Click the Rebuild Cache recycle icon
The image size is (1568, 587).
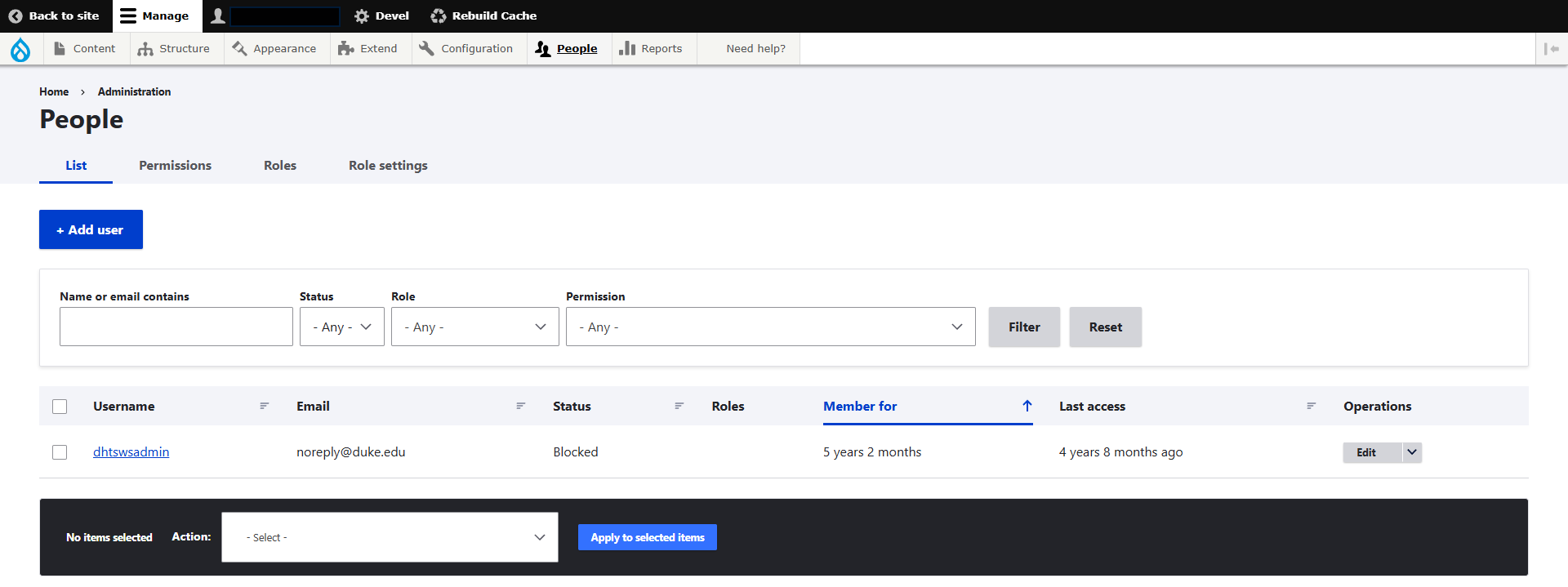tap(439, 16)
